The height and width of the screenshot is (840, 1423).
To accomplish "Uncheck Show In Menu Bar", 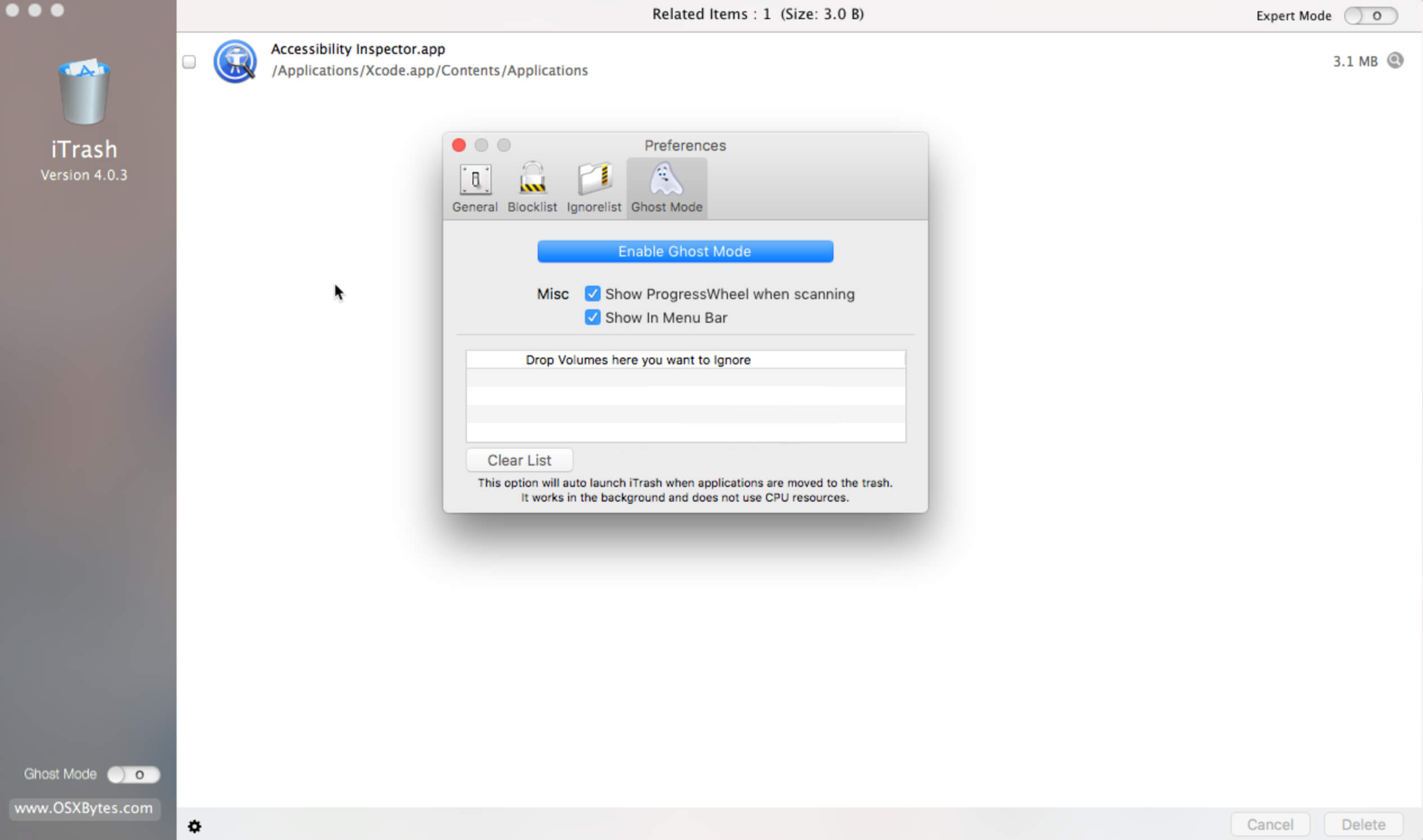I will click(x=592, y=318).
